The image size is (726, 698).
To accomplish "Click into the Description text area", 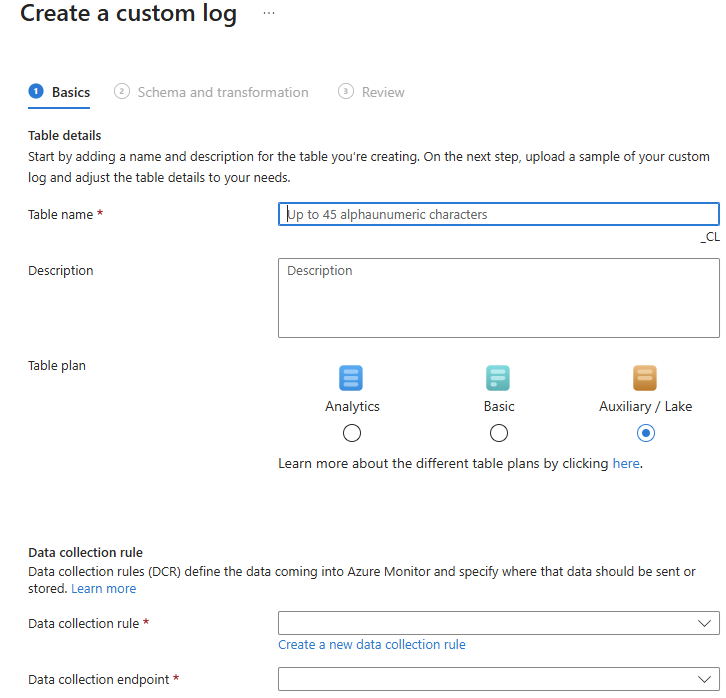I will tap(498, 298).
